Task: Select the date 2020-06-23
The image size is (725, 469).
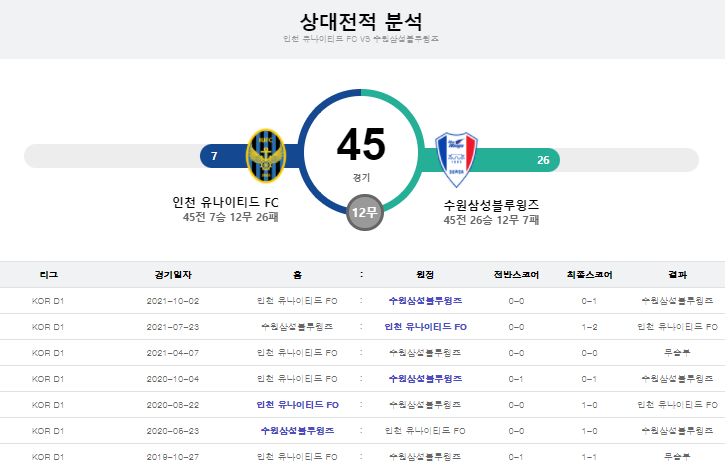Action: point(173,431)
